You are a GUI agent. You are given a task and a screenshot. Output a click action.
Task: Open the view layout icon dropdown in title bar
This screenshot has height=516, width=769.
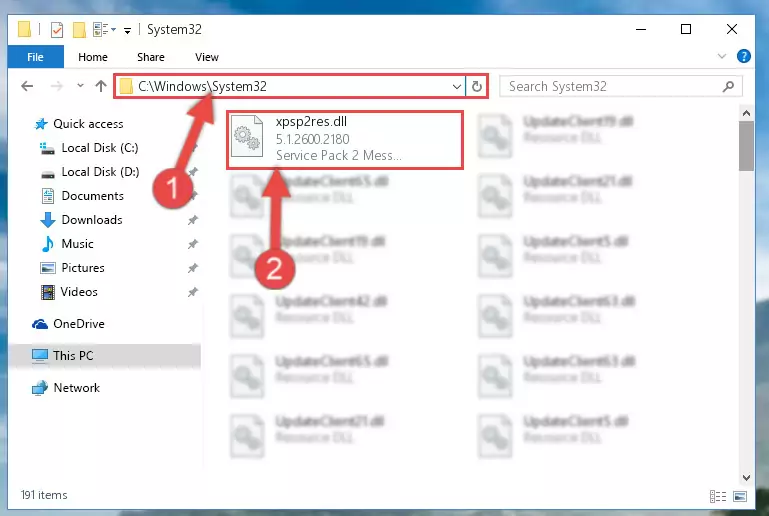click(x=104, y=29)
